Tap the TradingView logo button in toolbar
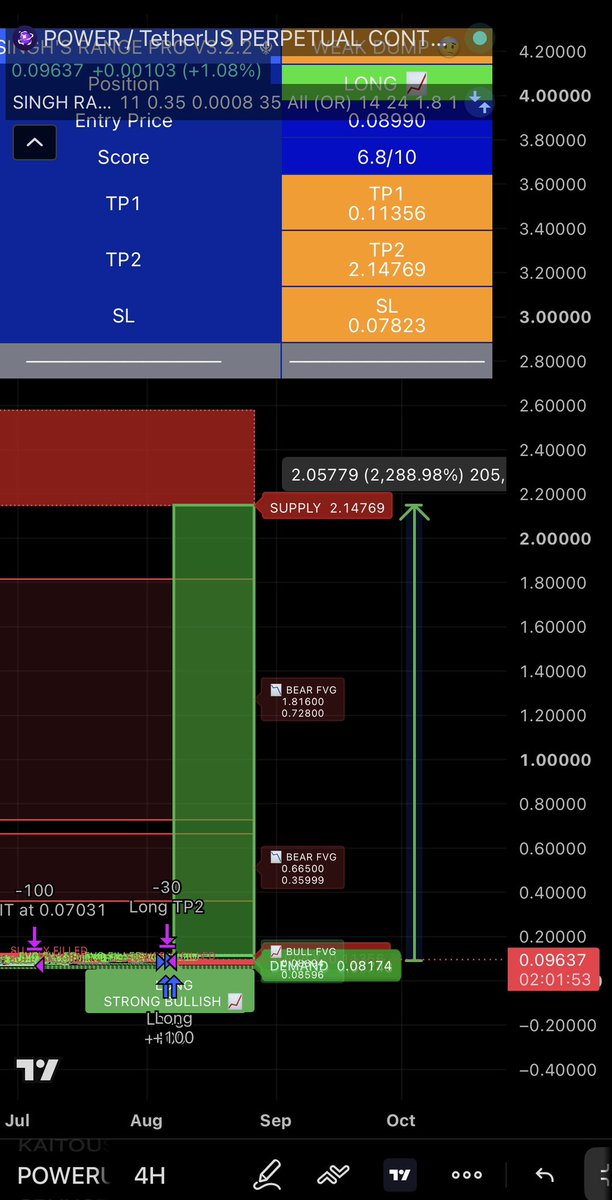612x1200 pixels. point(400,1175)
